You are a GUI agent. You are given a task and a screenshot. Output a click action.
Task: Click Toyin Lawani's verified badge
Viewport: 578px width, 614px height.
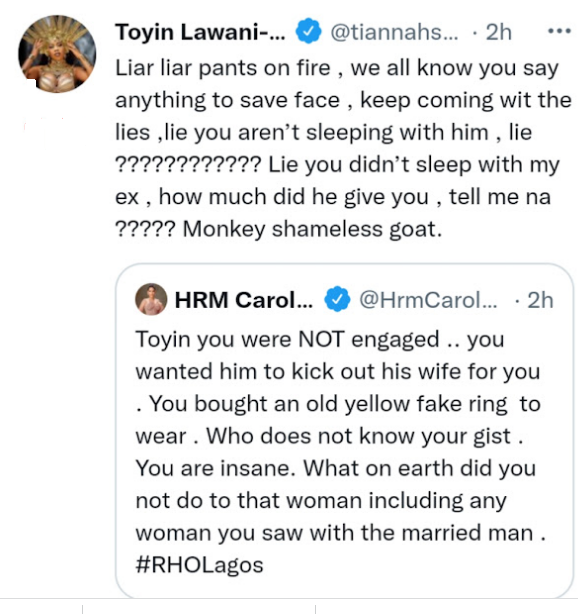pos(308,31)
